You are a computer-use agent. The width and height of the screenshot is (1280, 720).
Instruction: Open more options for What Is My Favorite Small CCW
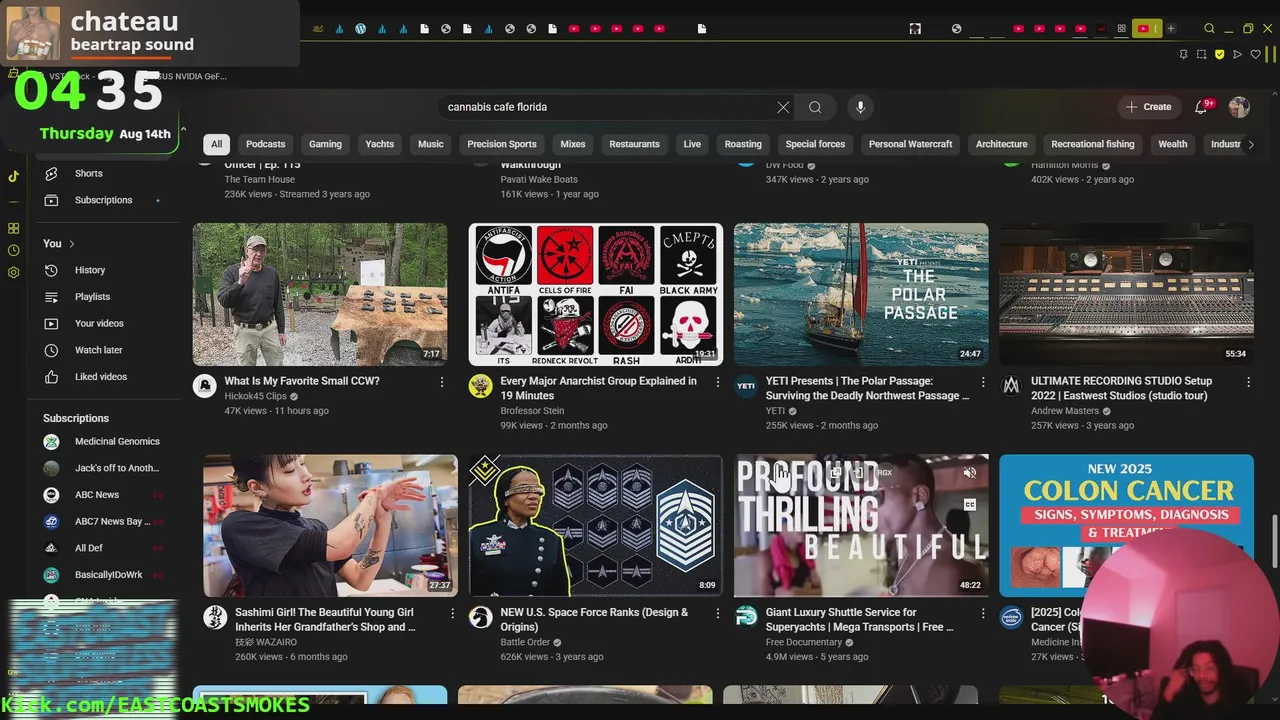point(442,382)
